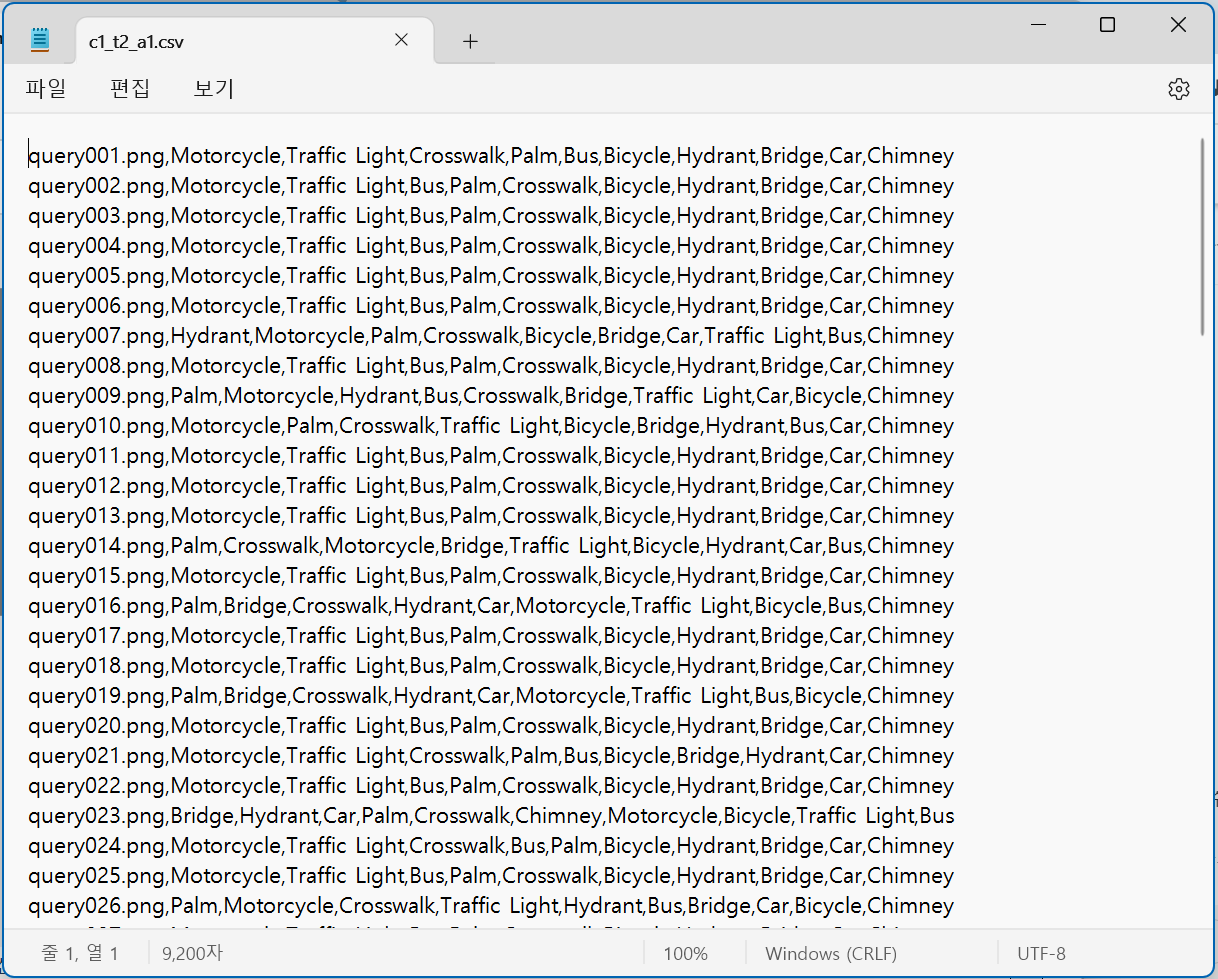Click the Notepad app icon in title bar
Screen dimensions: 1218x979
pyautogui.click(x=40, y=40)
